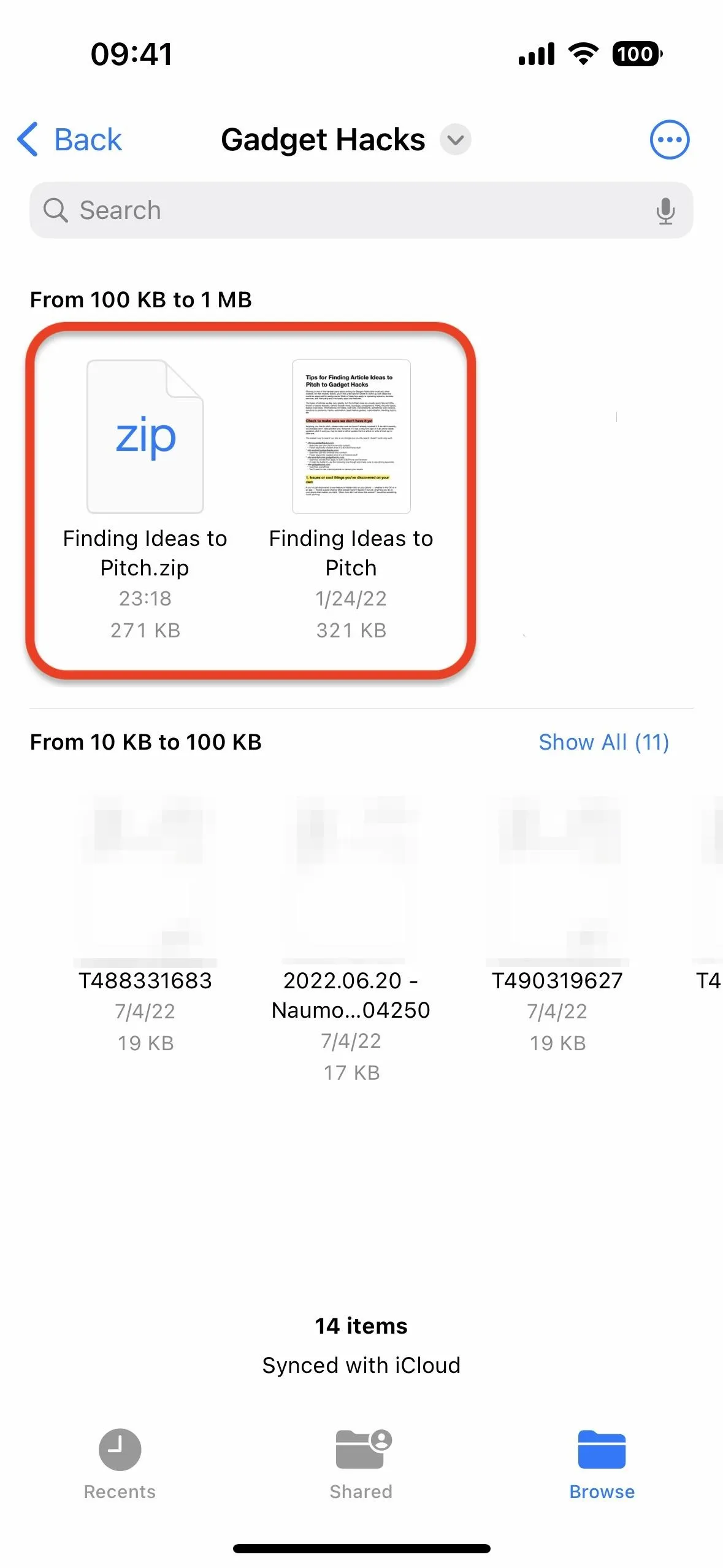Expand the Gadget Hacks title dropdown
Screen dimensions: 723x1568
[456, 140]
